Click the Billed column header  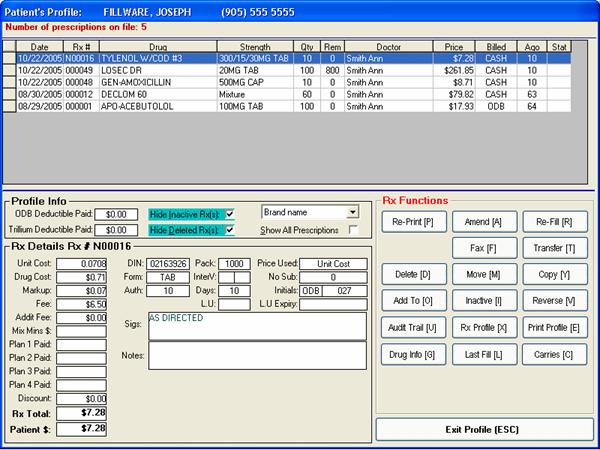(x=496, y=47)
